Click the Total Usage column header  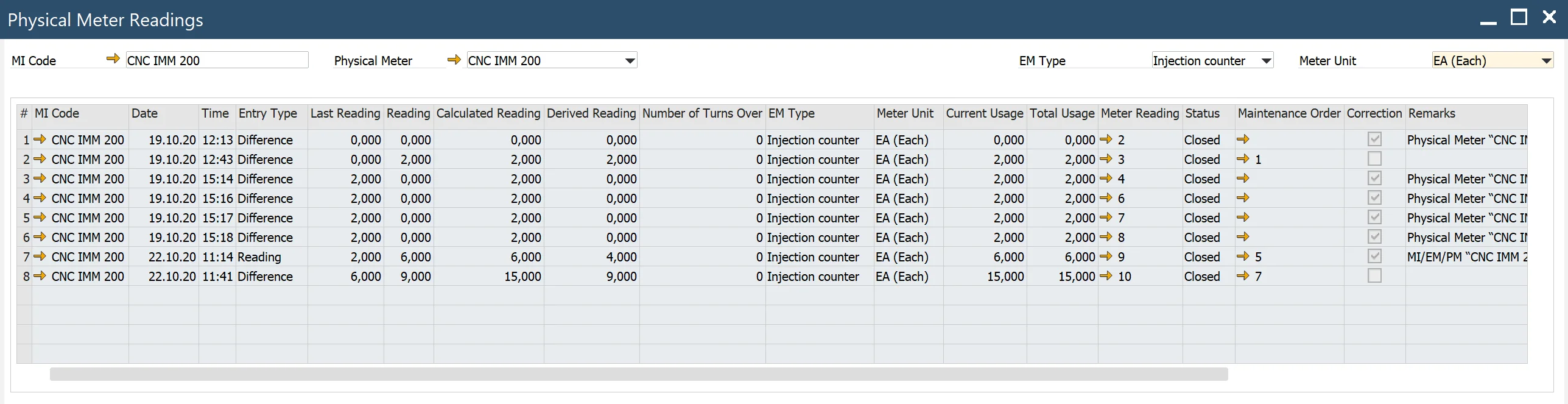click(1061, 113)
